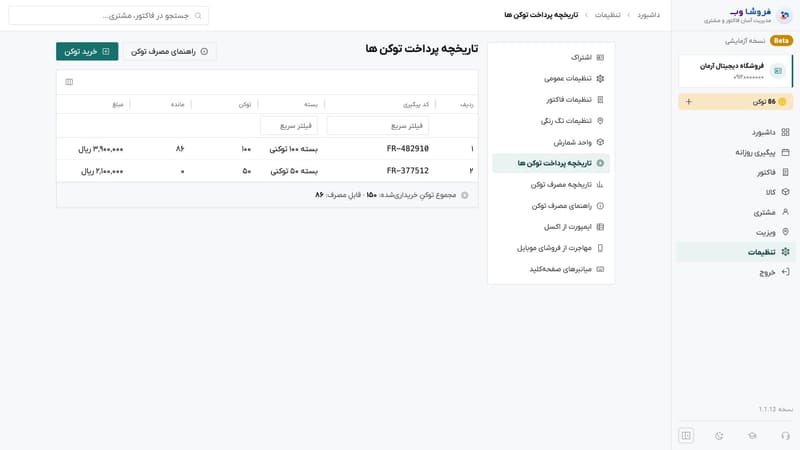This screenshot has height=450, width=800.
Task: Toggle the dark mode moon icon
Action: click(719, 436)
